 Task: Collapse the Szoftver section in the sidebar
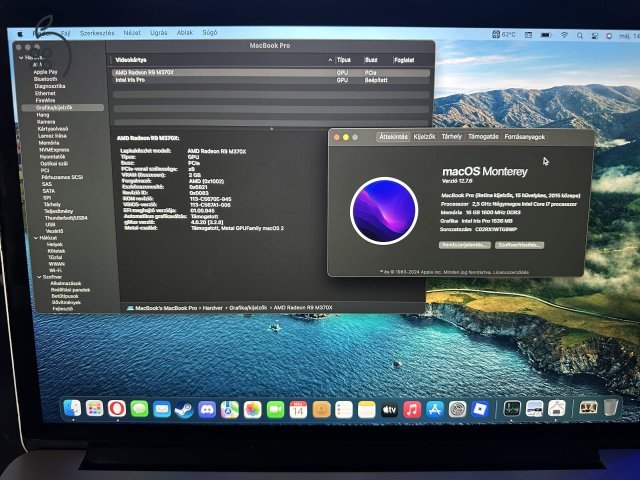click(x=39, y=277)
